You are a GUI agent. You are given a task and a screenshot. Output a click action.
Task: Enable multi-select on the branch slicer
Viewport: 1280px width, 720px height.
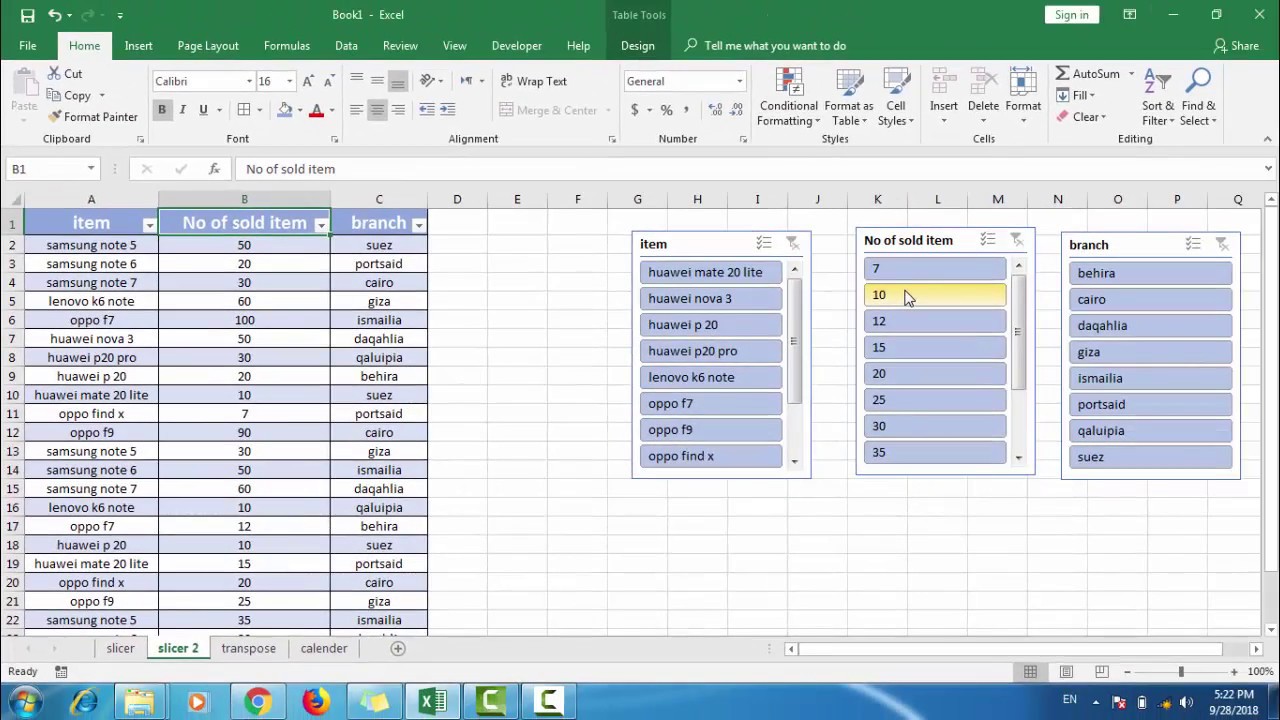tap(1193, 244)
